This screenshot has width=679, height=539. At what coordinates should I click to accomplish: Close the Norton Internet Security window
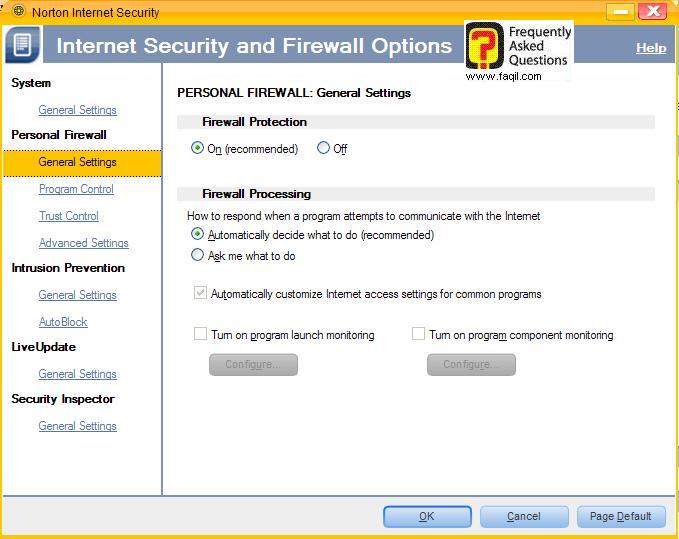pyautogui.click(x=653, y=11)
